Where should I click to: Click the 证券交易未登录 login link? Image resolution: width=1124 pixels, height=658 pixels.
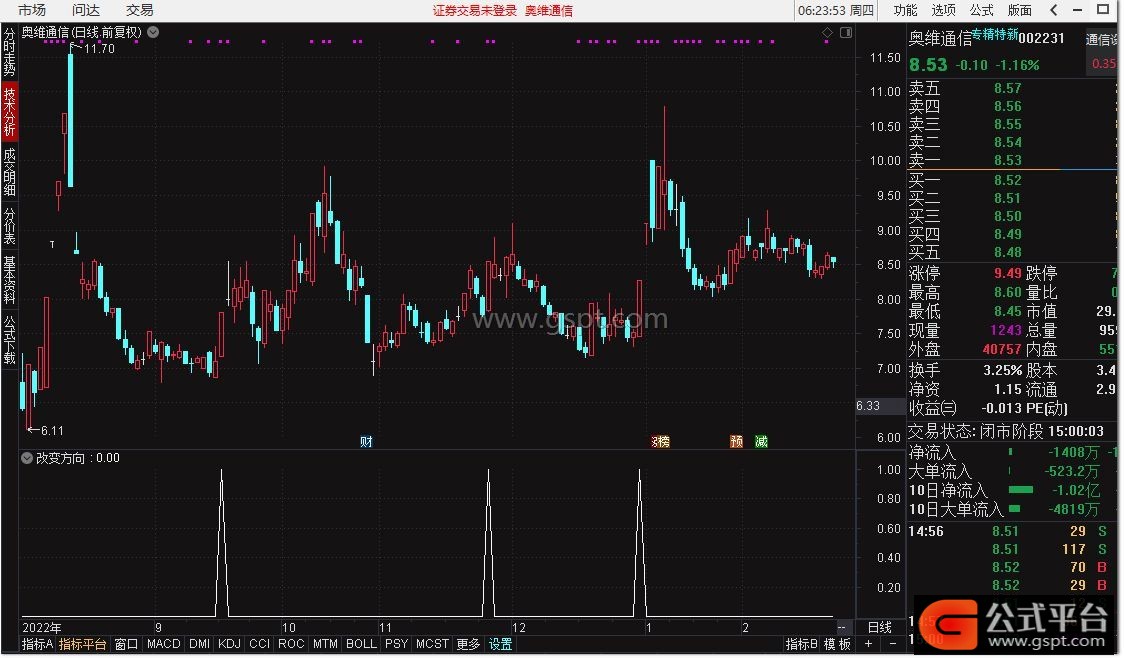coord(475,11)
